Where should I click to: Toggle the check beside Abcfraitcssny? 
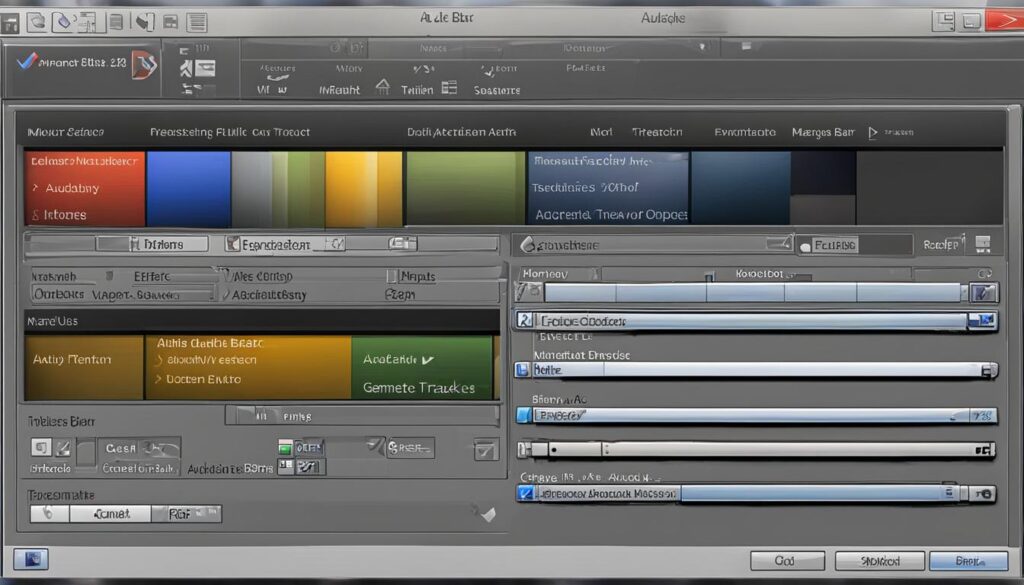[x=226, y=294]
